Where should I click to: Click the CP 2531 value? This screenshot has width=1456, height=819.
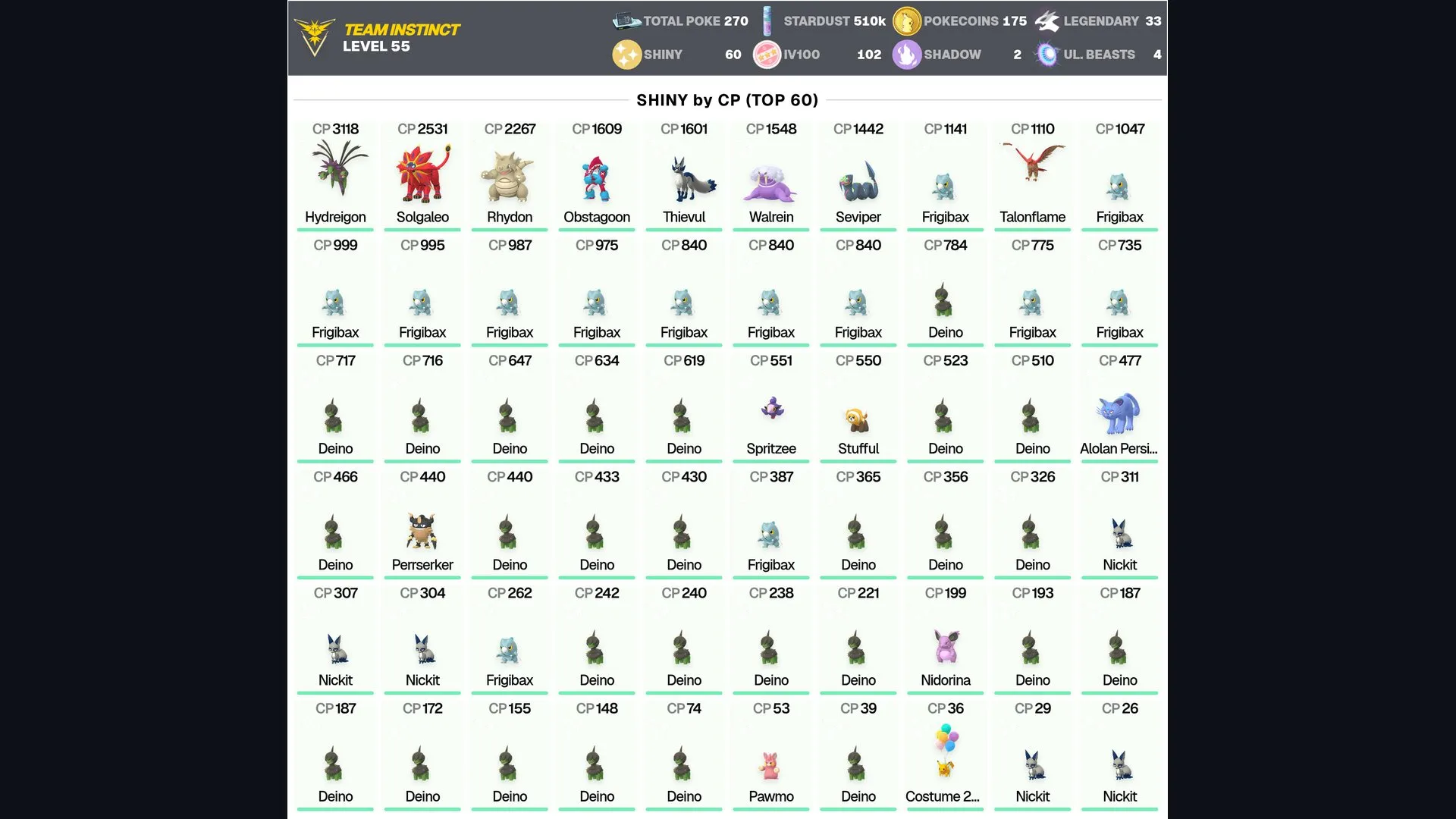coord(422,129)
